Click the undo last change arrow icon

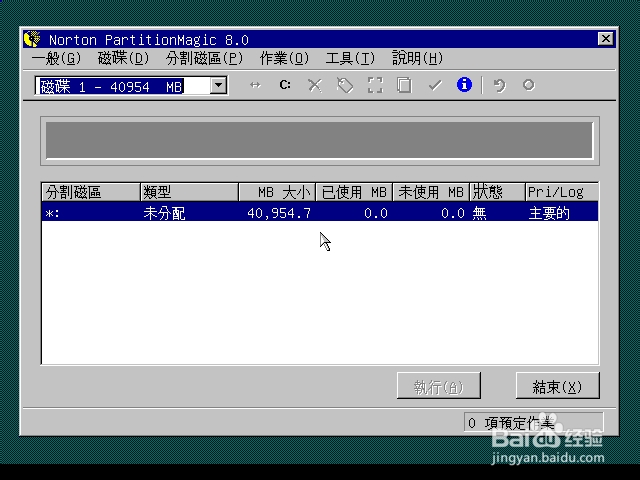point(499,85)
